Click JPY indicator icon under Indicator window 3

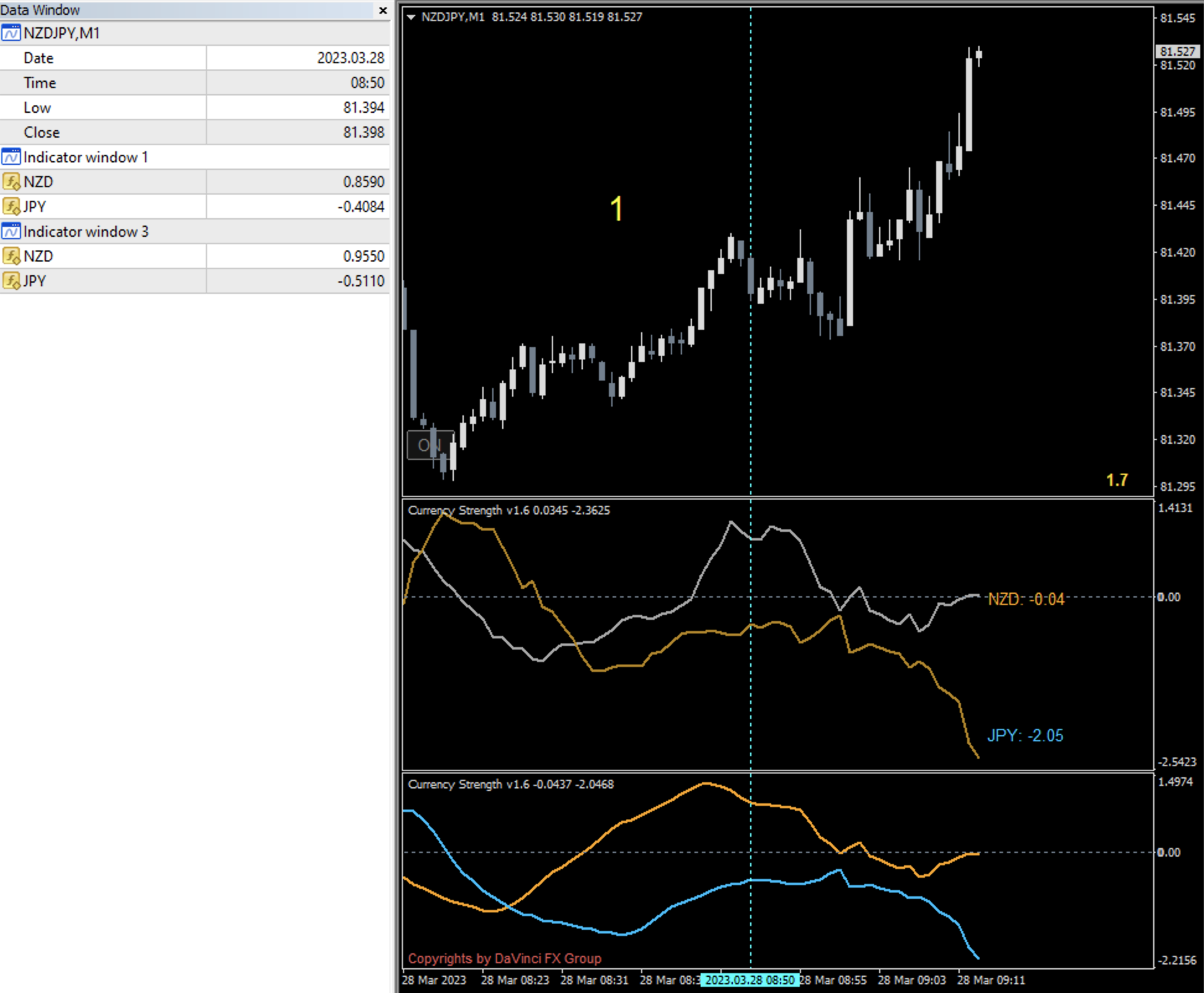point(11,281)
